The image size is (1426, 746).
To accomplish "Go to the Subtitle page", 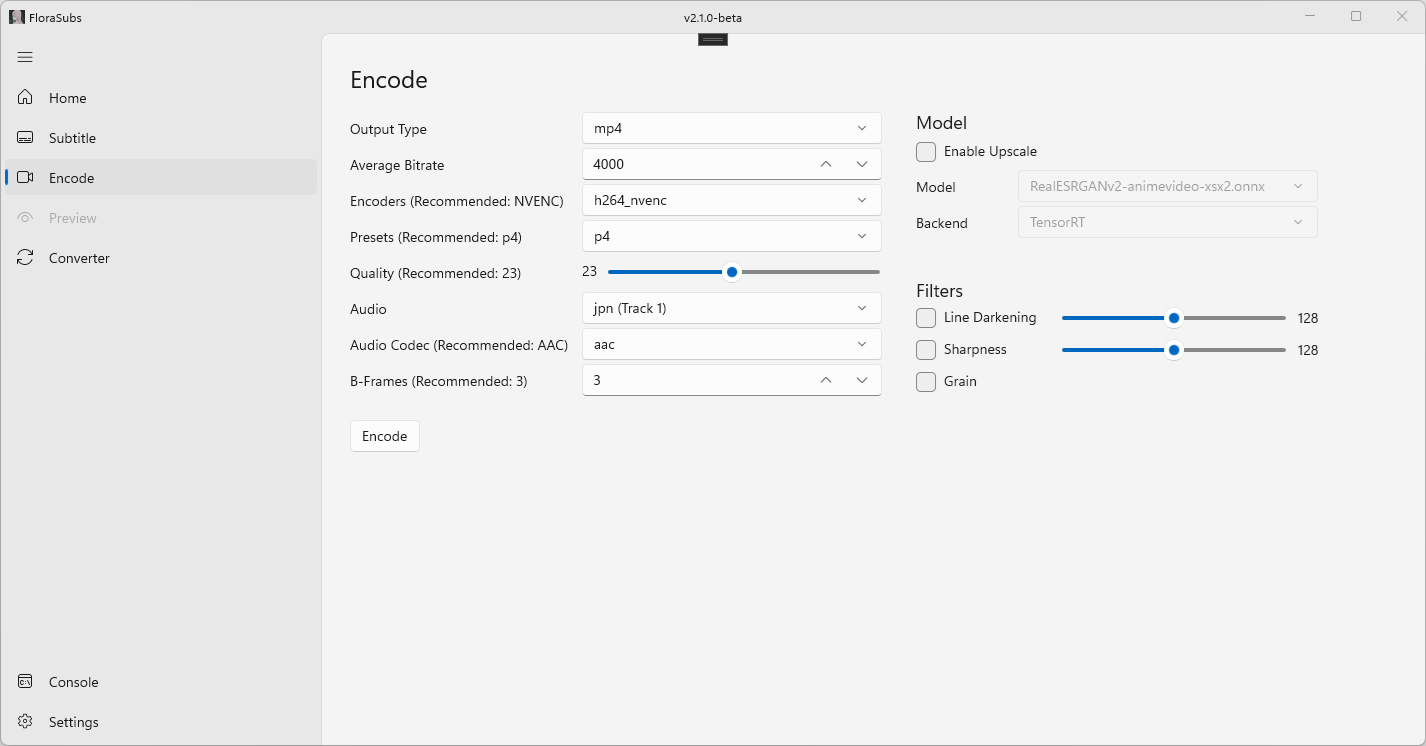I will 73,138.
